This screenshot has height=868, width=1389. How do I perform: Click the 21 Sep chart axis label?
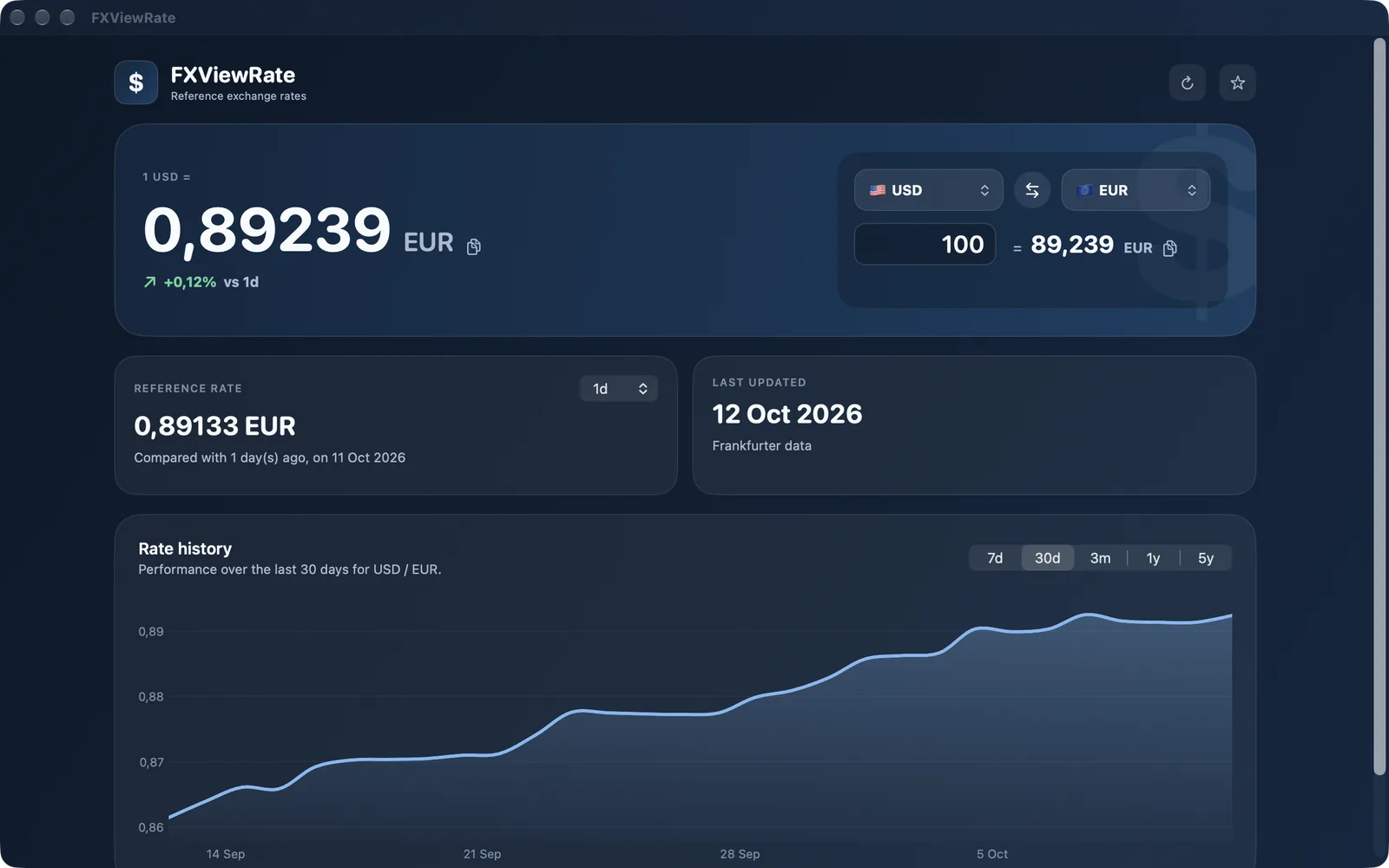point(482,854)
